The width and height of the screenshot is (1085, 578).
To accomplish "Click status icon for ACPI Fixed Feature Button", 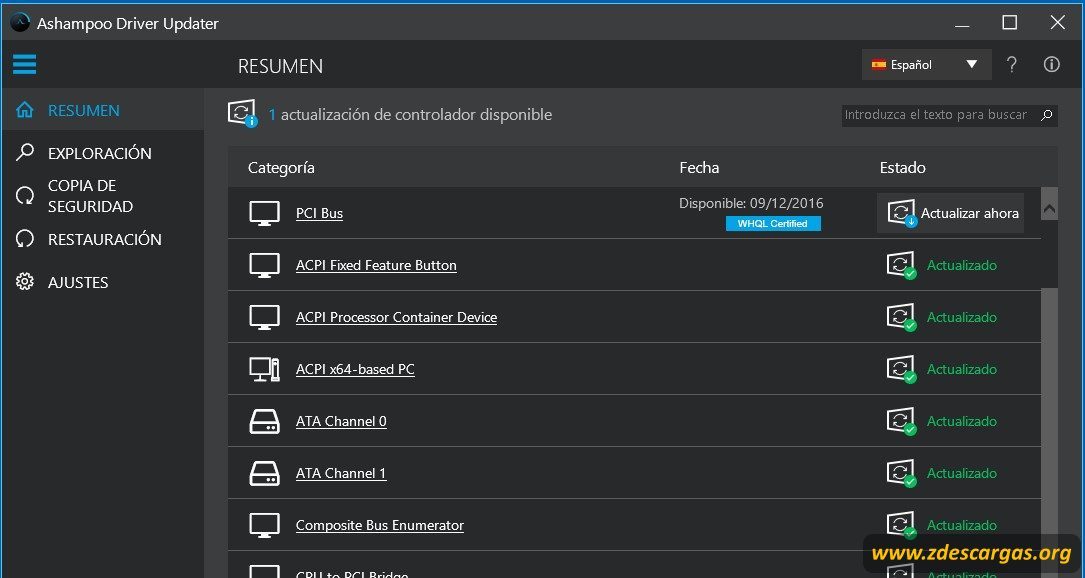I will tap(902, 265).
